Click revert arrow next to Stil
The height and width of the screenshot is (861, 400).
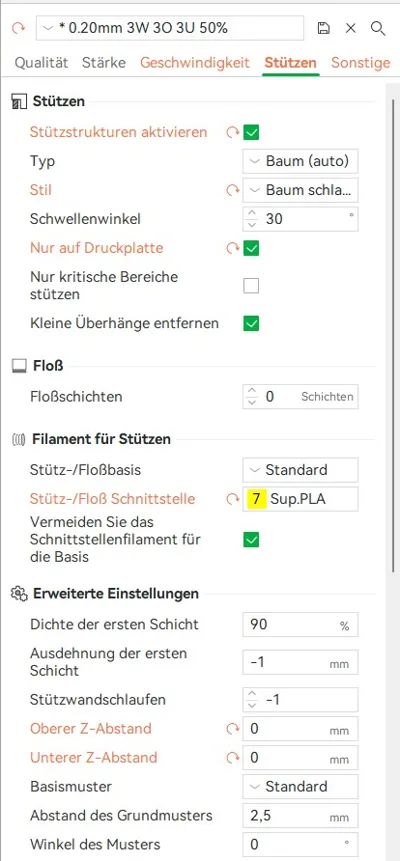[x=234, y=191]
